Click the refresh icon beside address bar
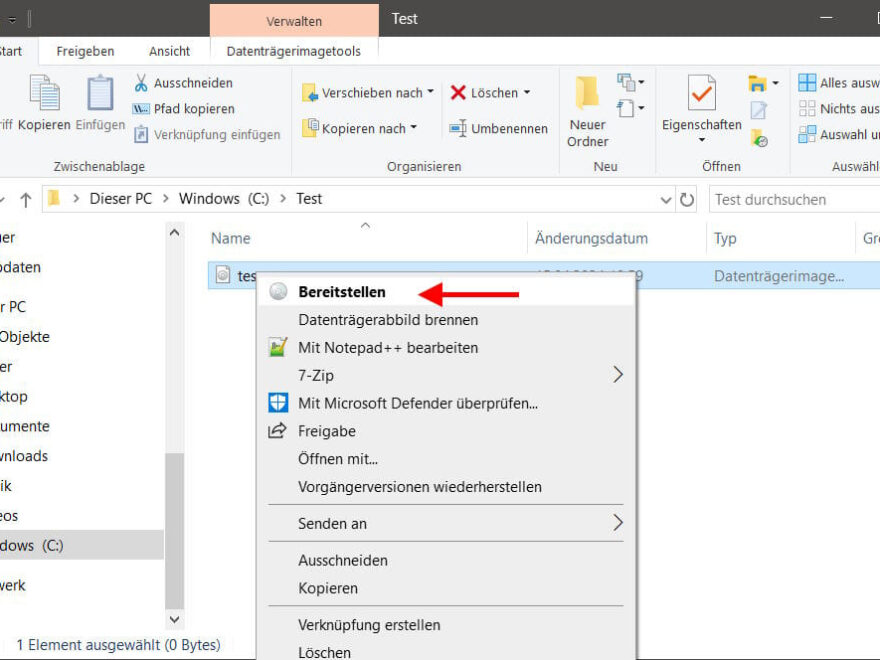The height and width of the screenshot is (660, 880). [687, 199]
